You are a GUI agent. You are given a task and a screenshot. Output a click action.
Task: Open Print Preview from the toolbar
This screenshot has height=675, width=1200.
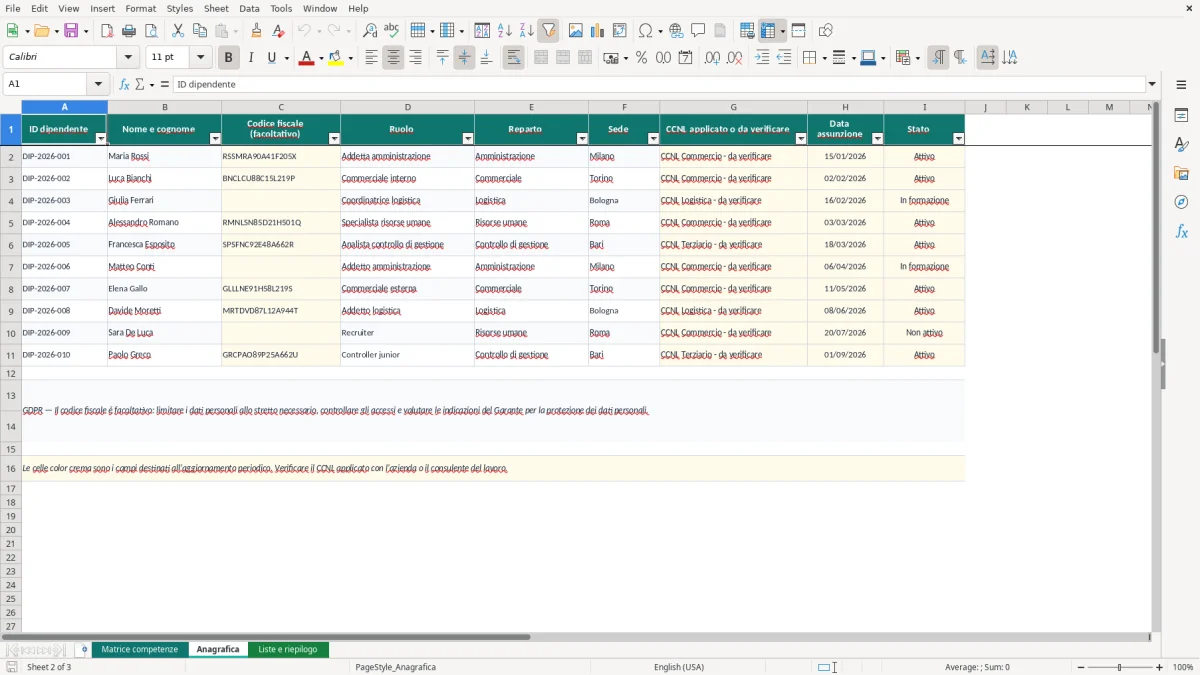(150, 31)
